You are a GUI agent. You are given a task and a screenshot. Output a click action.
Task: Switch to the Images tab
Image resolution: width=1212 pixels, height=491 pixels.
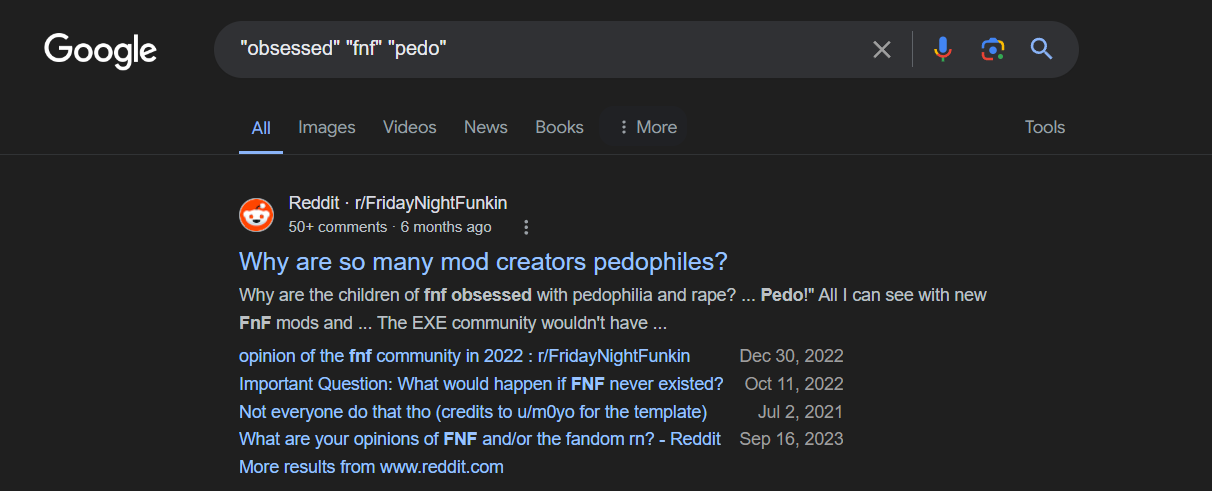click(327, 127)
